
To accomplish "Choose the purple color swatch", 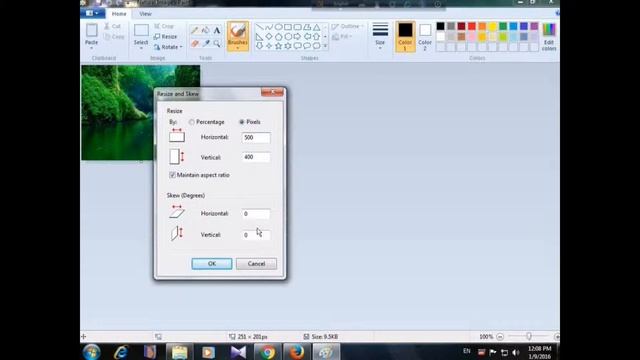I will coord(534,26).
